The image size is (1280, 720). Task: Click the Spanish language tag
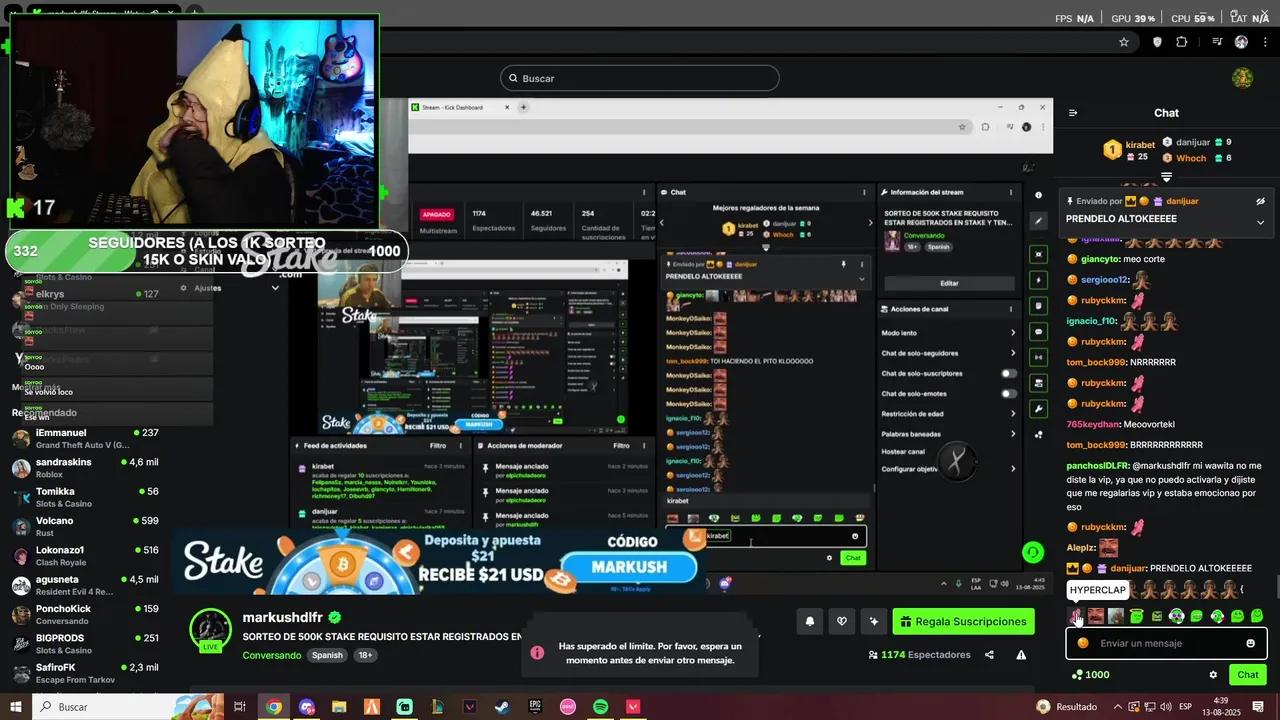pyautogui.click(x=327, y=656)
